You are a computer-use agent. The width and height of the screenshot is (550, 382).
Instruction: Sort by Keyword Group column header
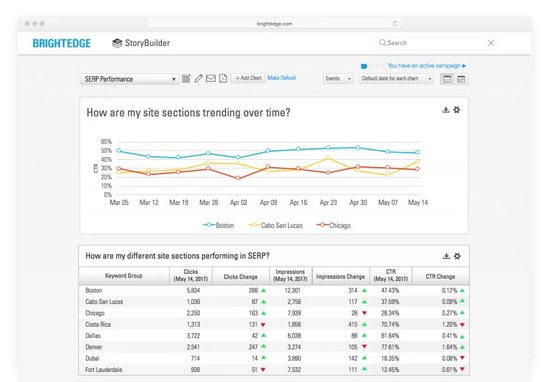[124, 276]
